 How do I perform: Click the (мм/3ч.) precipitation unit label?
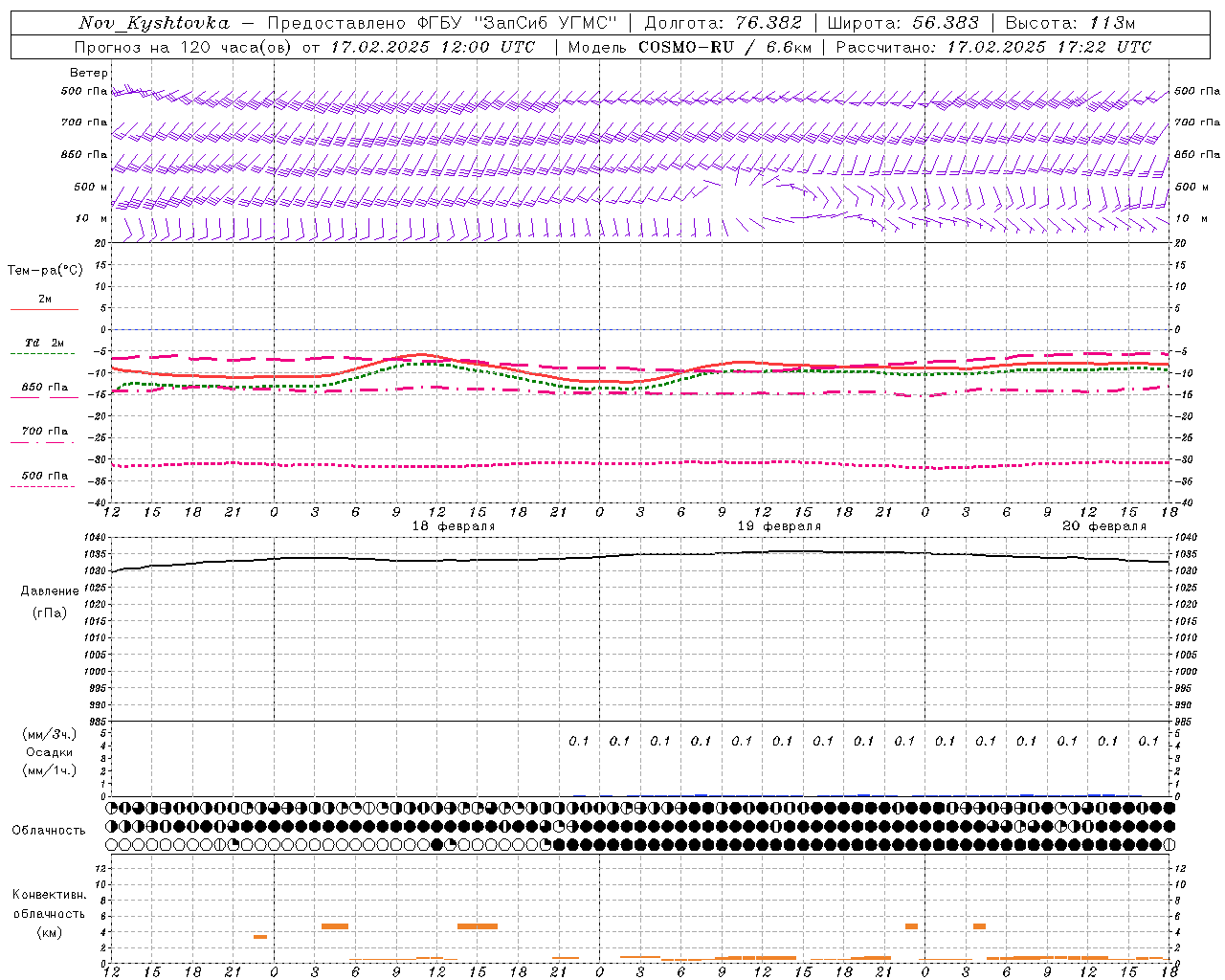50,735
